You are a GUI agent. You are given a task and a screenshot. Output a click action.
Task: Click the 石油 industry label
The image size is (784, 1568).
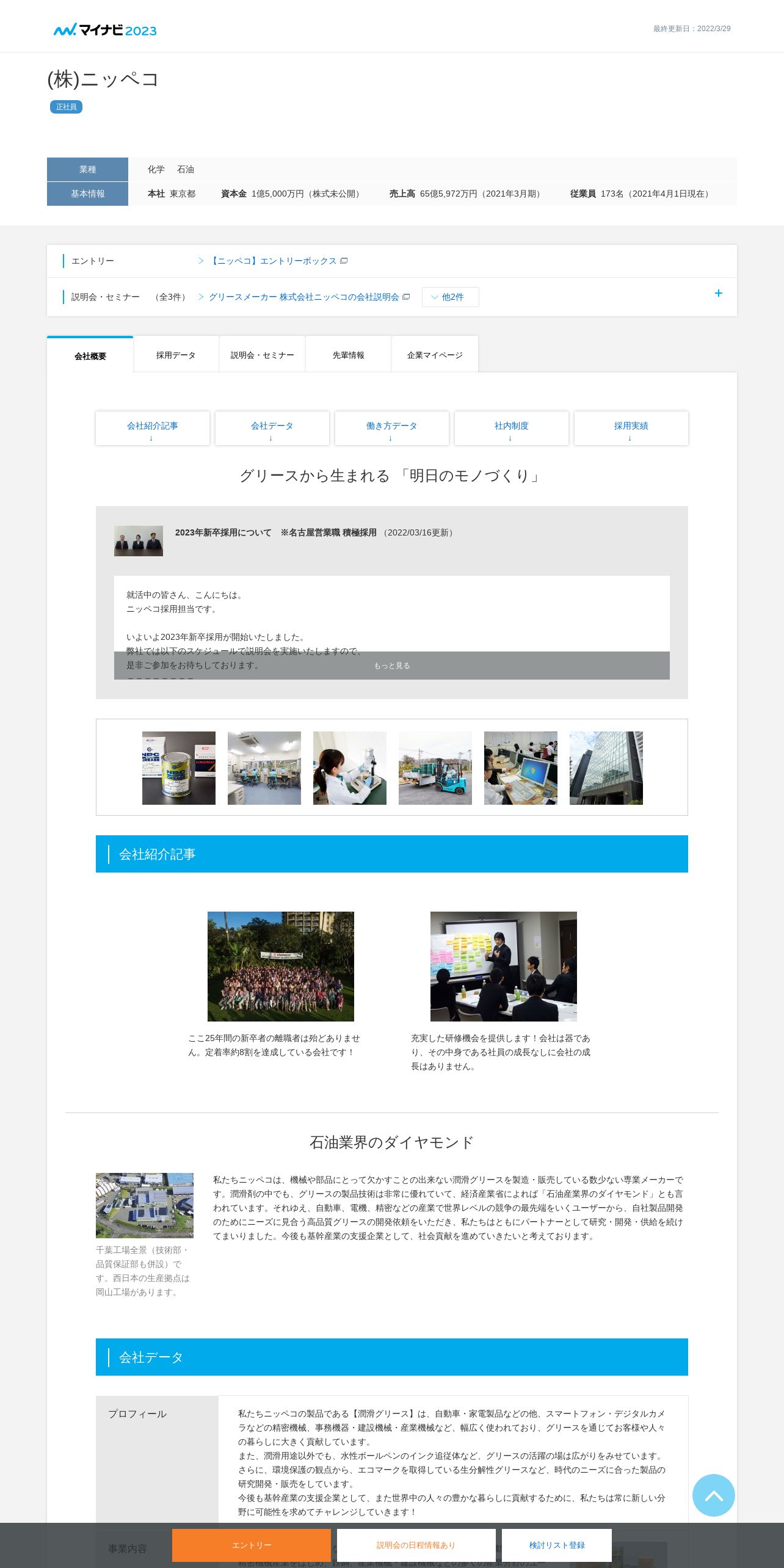(x=186, y=170)
